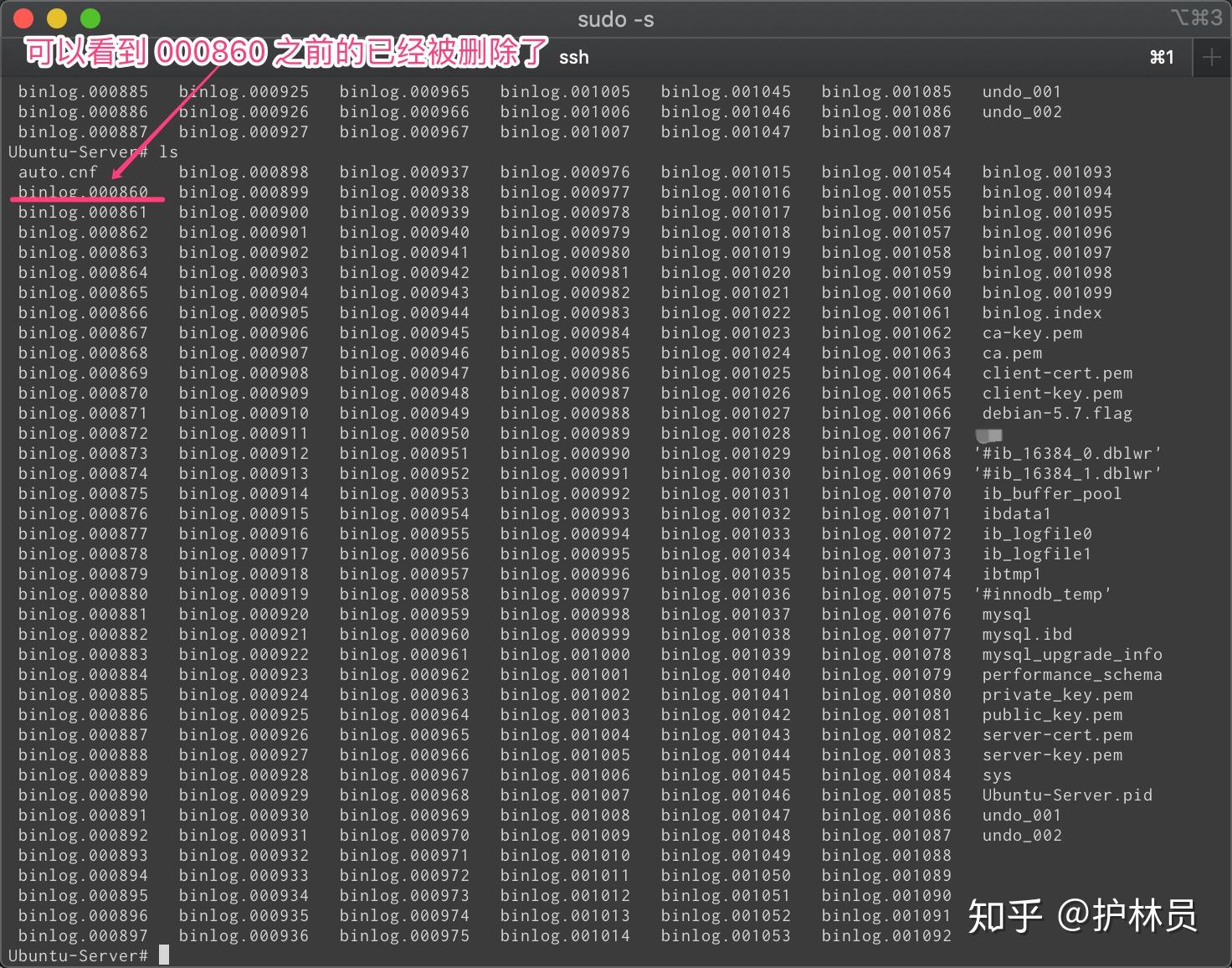
Task: Click the ⌘1 shortcut label on the tab
Action: pyautogui.click(x=1162, y=57)
